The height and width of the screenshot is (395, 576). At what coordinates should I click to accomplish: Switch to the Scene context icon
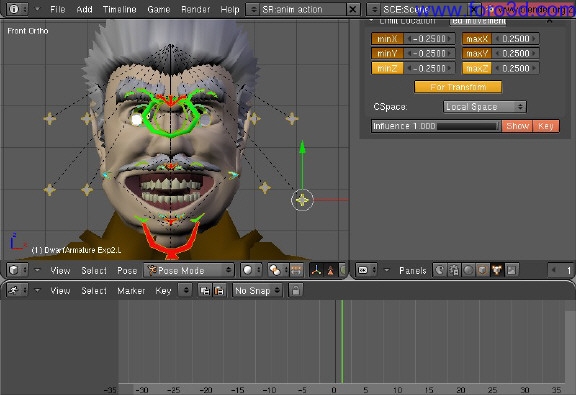pyautogui.click(x=511, y=270)
